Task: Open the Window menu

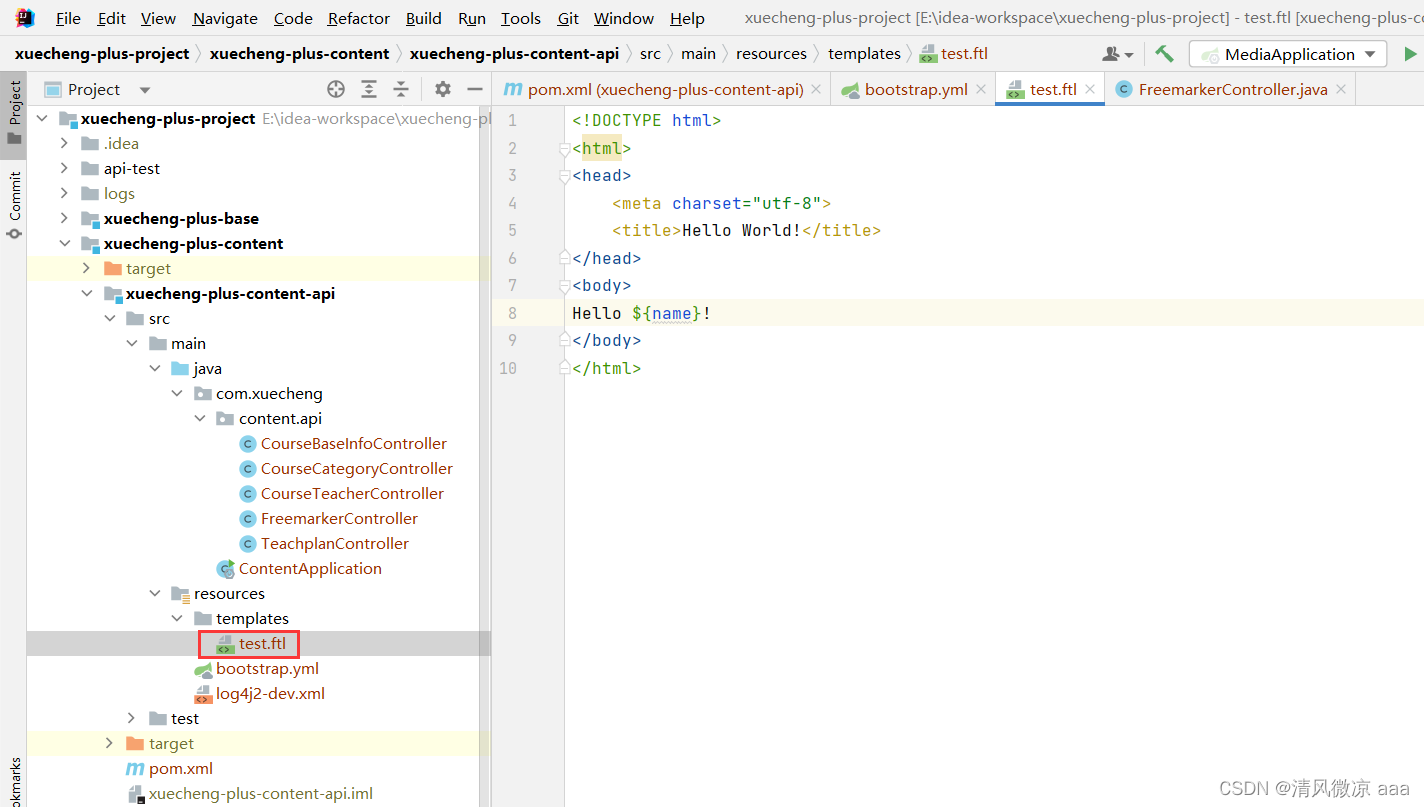Action: [624, 18]
